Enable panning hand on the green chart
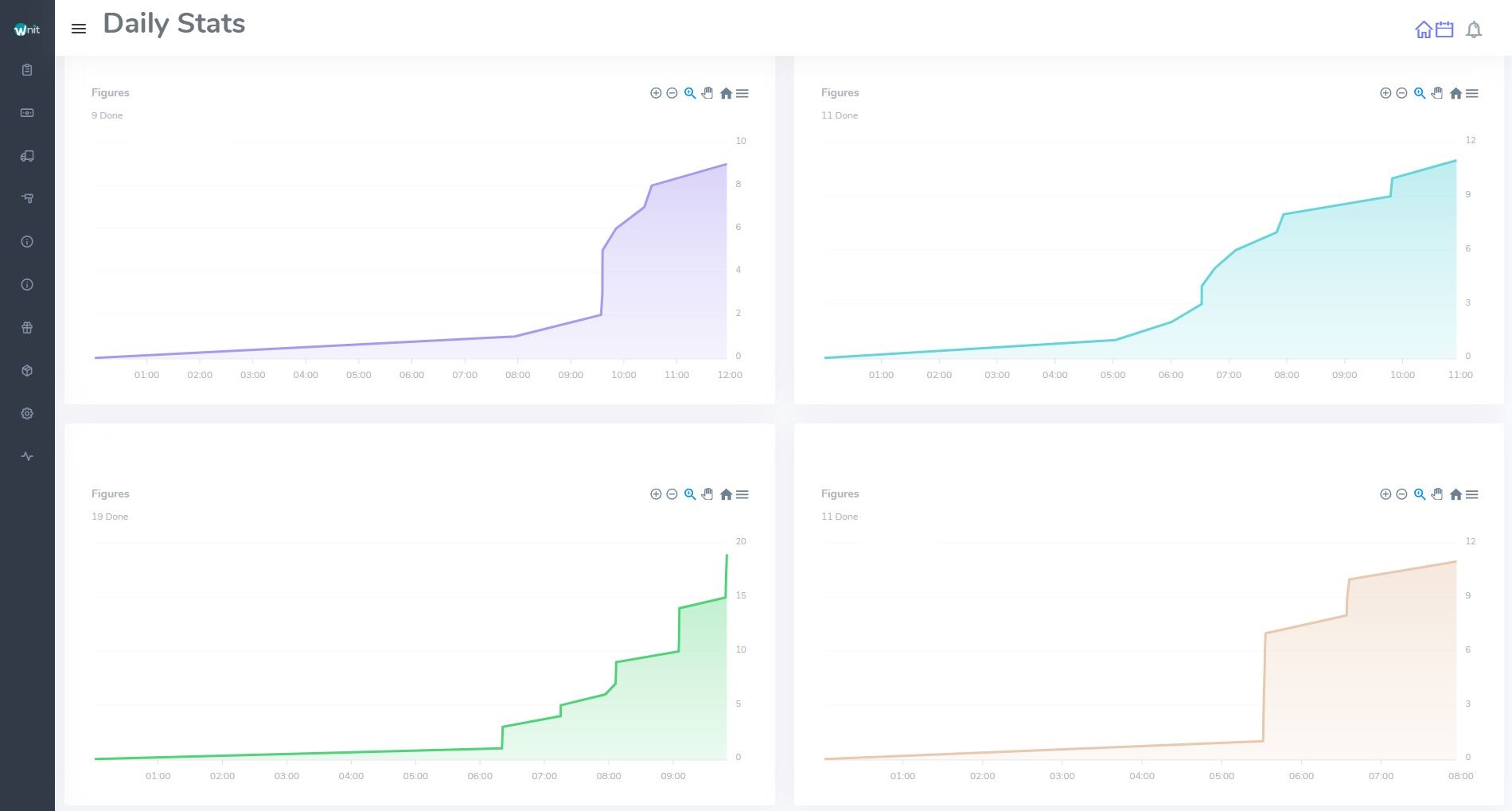 (707, 494)
